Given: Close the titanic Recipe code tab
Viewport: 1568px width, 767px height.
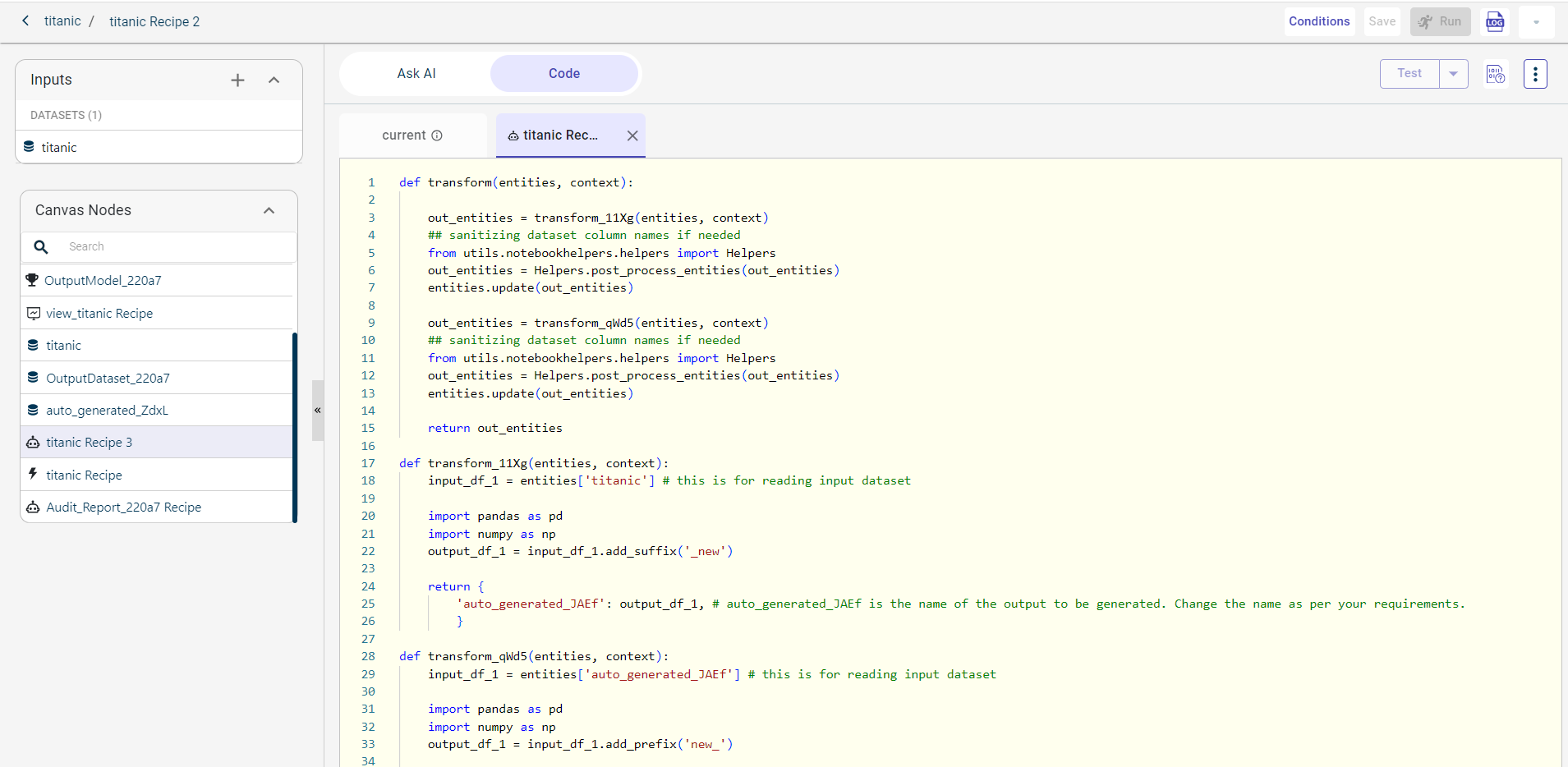Looking at the screenshot, I should point(632,135).
